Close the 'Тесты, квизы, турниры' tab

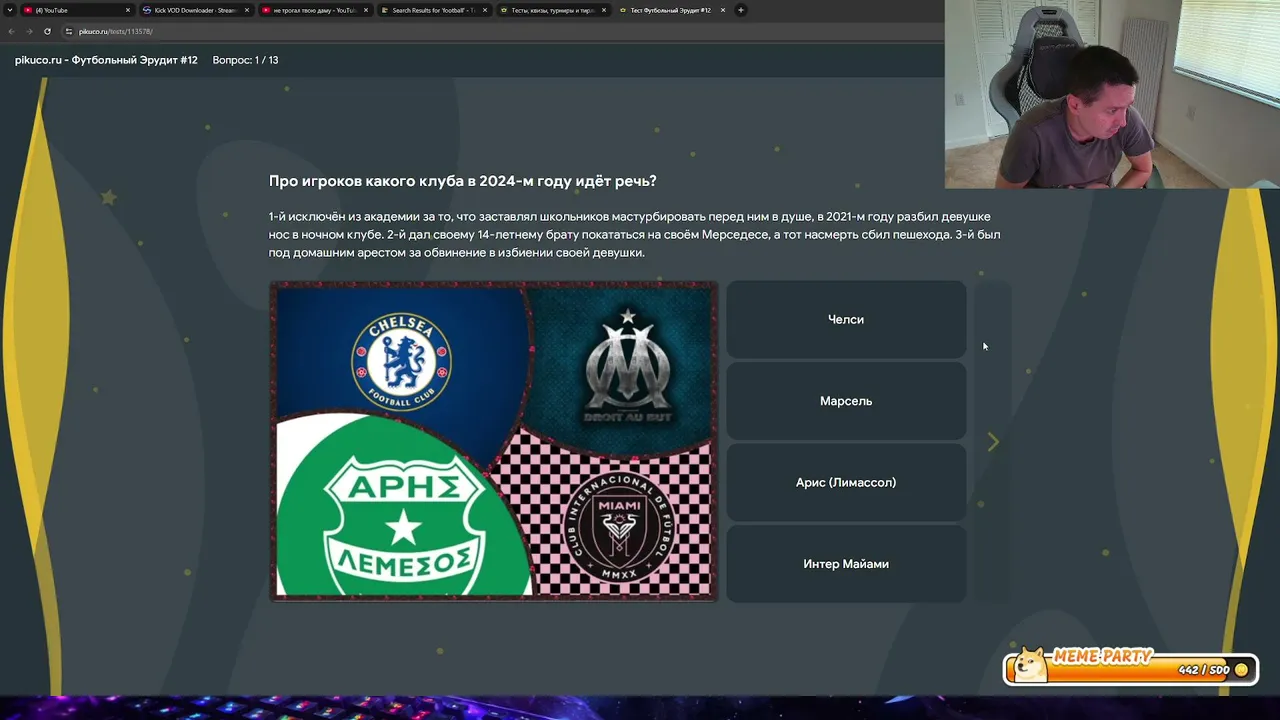click(x=604, y=10)
